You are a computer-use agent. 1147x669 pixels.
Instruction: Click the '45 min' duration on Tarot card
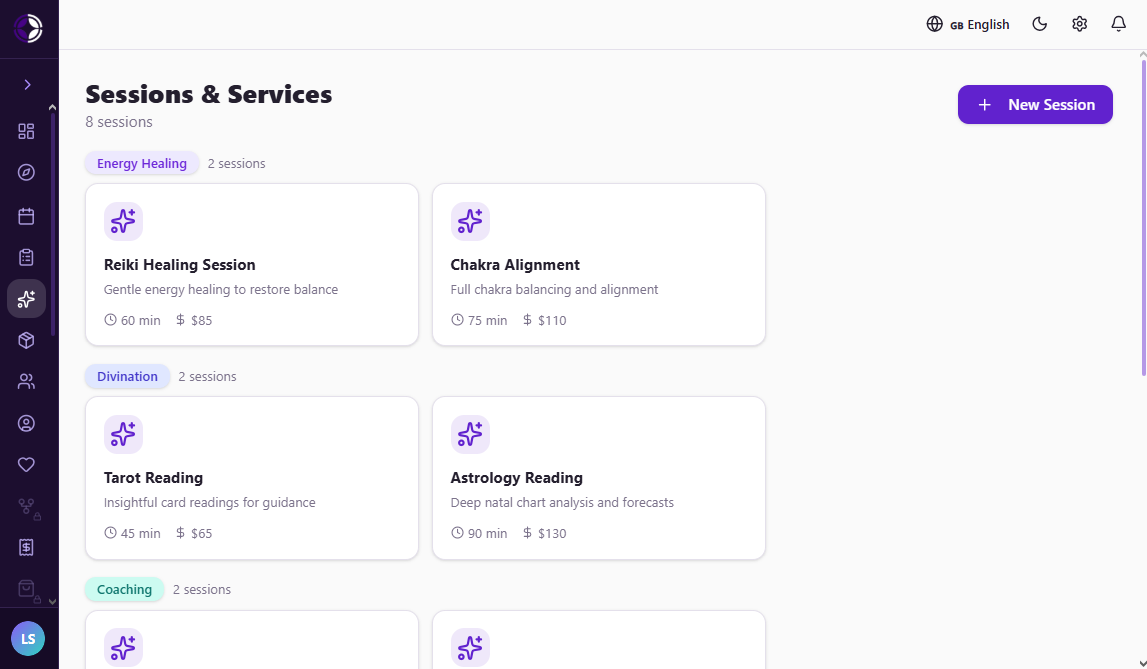[132, 533]
